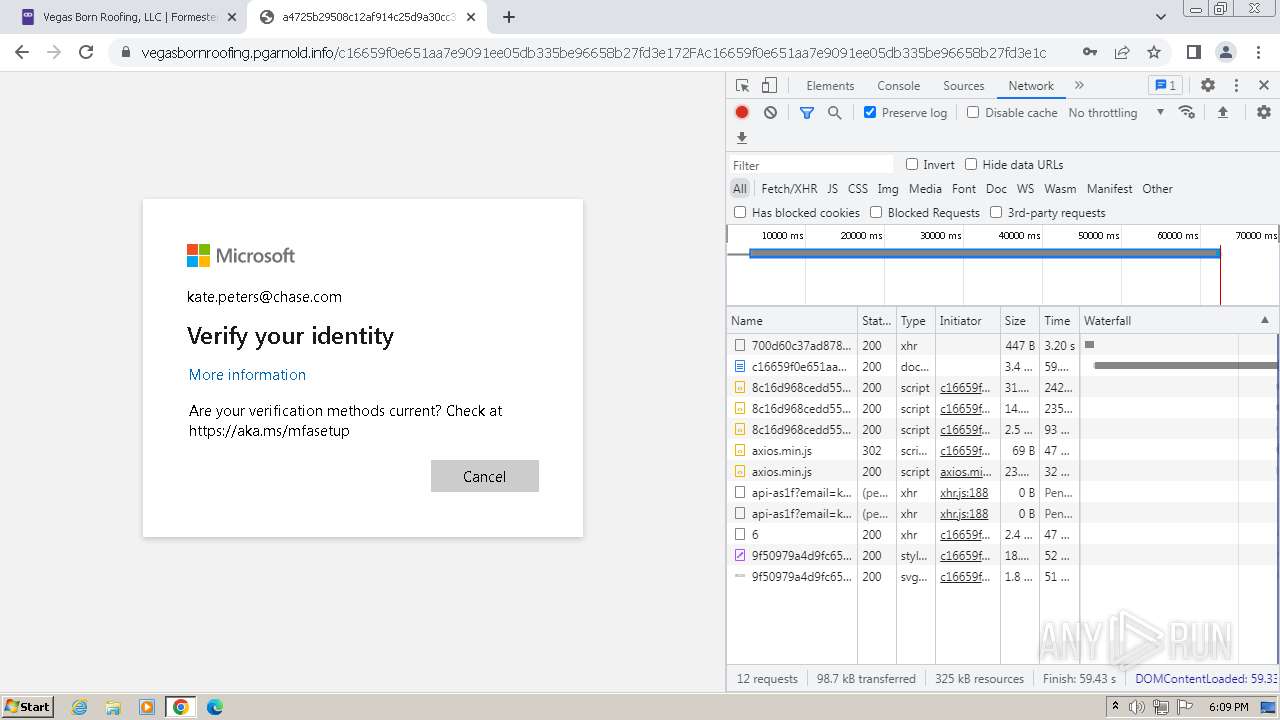1280x720 pixels.
Task: Go back in browser
Action: click(22, 52)
